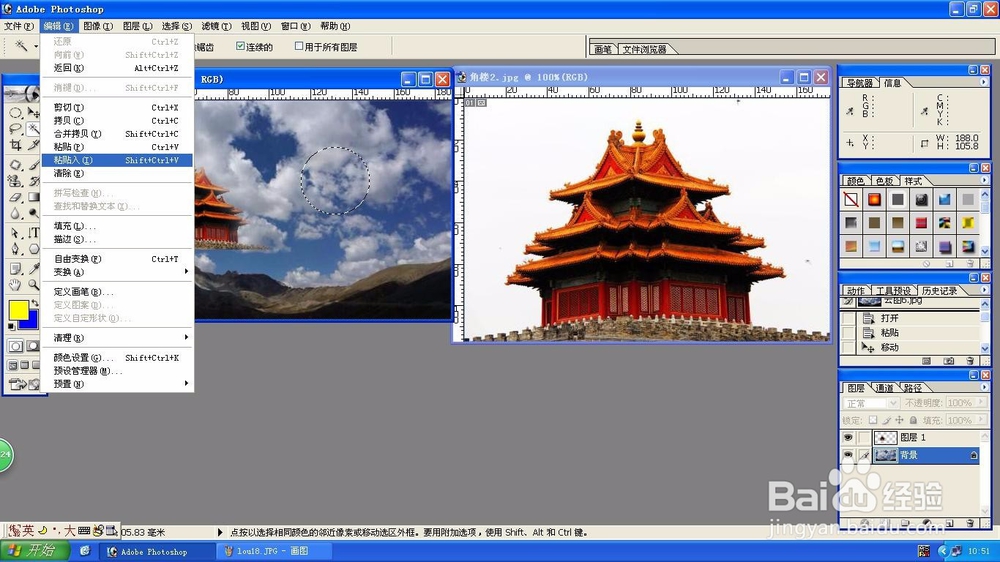Image resolution: width=1000 pixels, height=562 pixels.
Task: Switch to the 导航器 tab
Action: [x=859, y=83]
